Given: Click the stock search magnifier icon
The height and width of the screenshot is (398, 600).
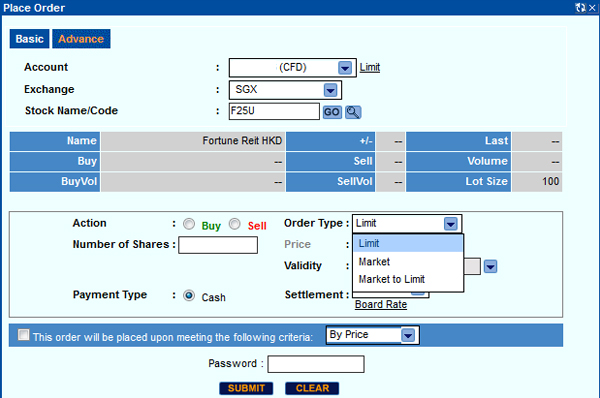Looking at the screenshot, I should tap(353, 112).
